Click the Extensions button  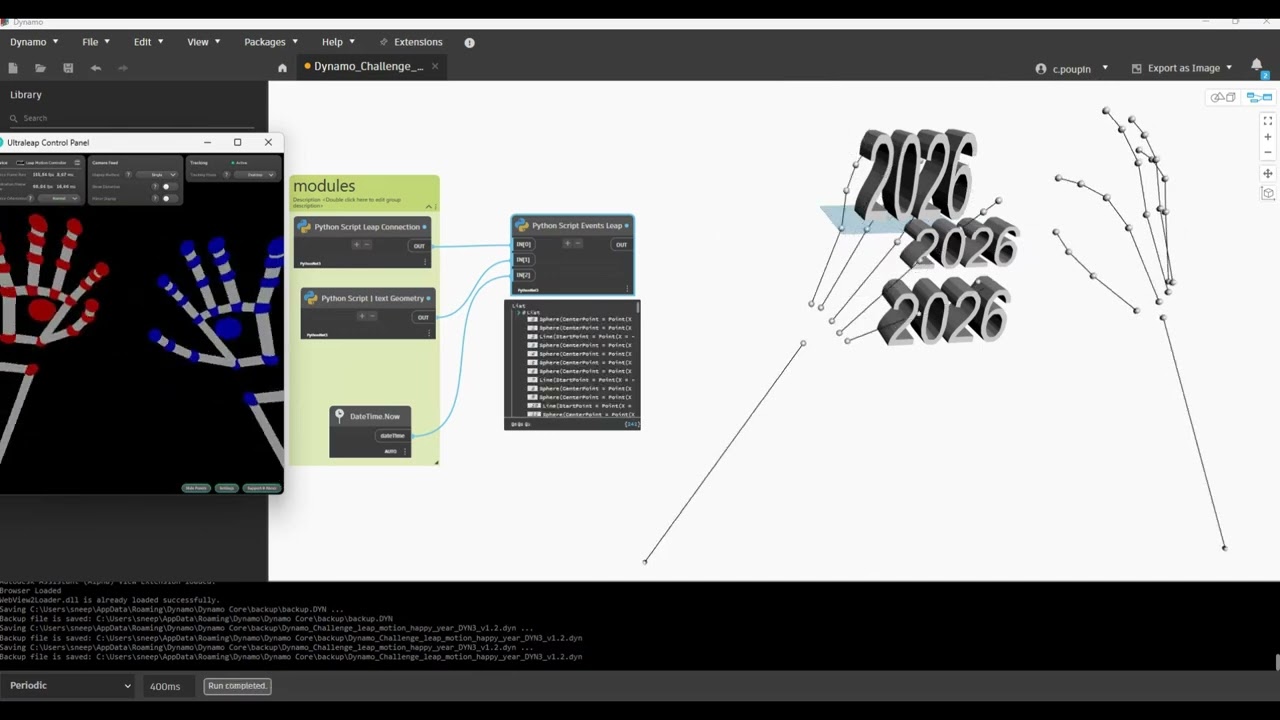click(411, 42)
